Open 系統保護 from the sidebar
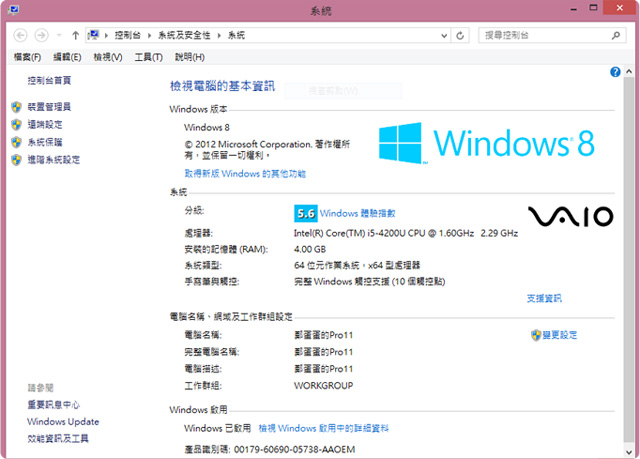 [45, 142]
